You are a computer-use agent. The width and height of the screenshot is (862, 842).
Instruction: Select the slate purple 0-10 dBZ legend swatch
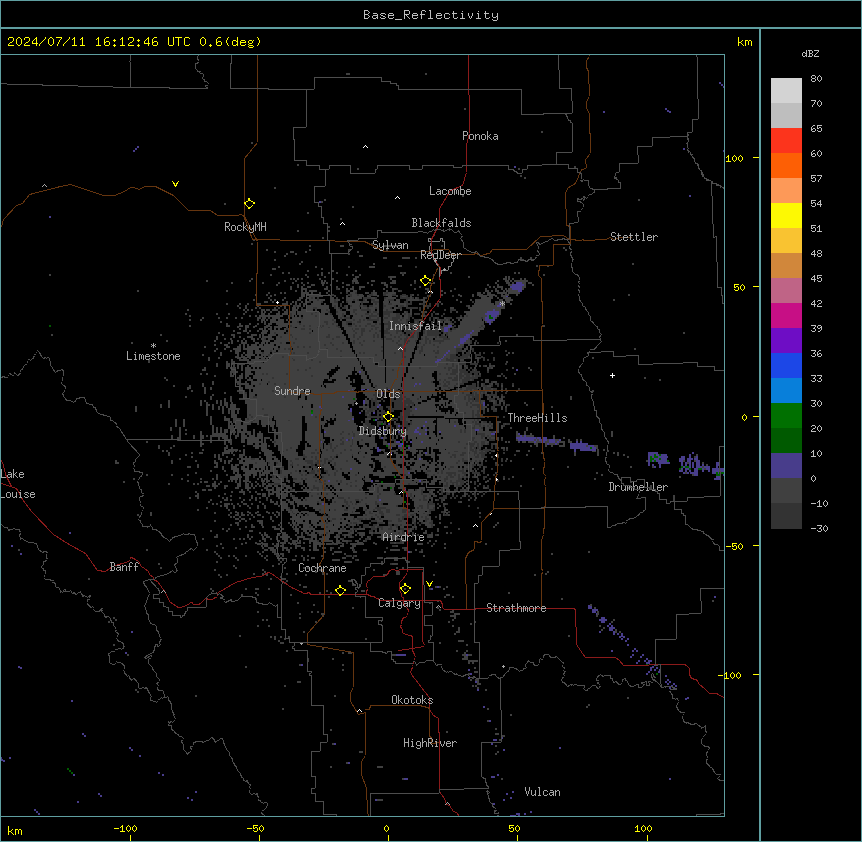(x=786, y=466)
